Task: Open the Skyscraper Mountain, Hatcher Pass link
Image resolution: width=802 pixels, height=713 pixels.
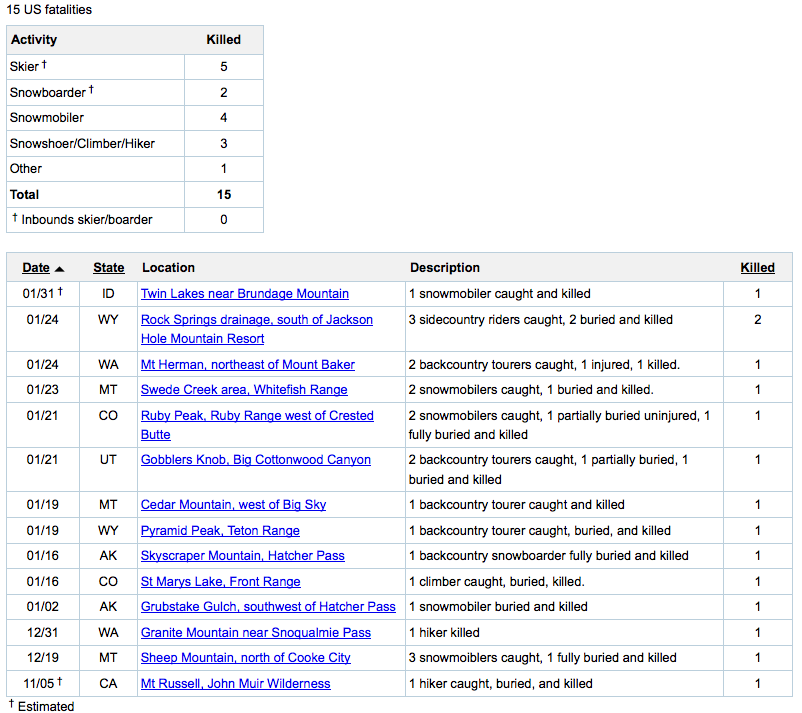Action: point(242,556)
